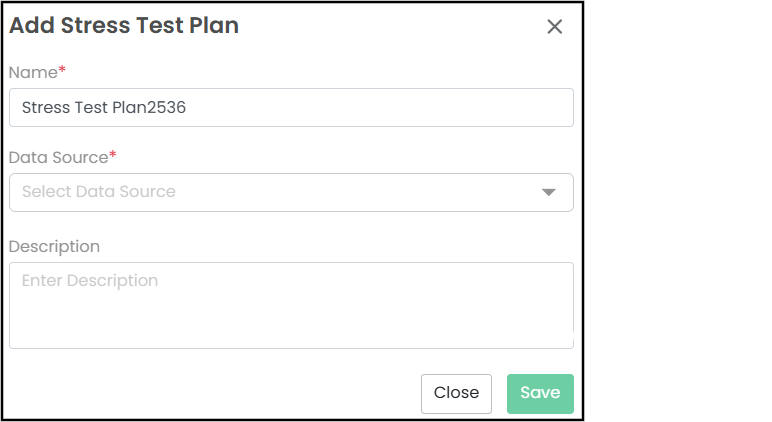Click the Name field label
This screenshot has width=772, height=422.
click(x=33, y=72)
